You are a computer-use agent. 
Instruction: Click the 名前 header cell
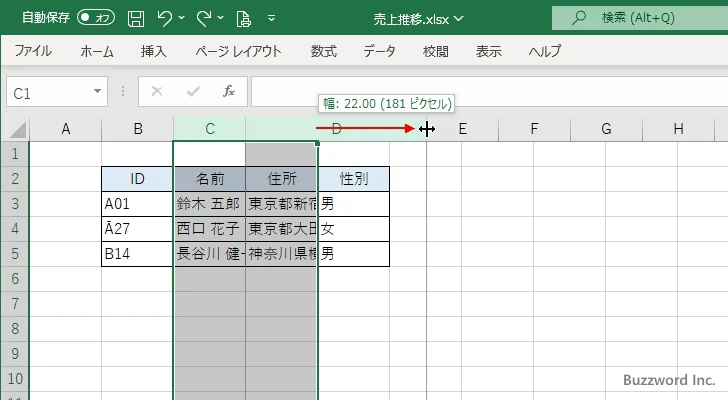[x=210, y=179]
